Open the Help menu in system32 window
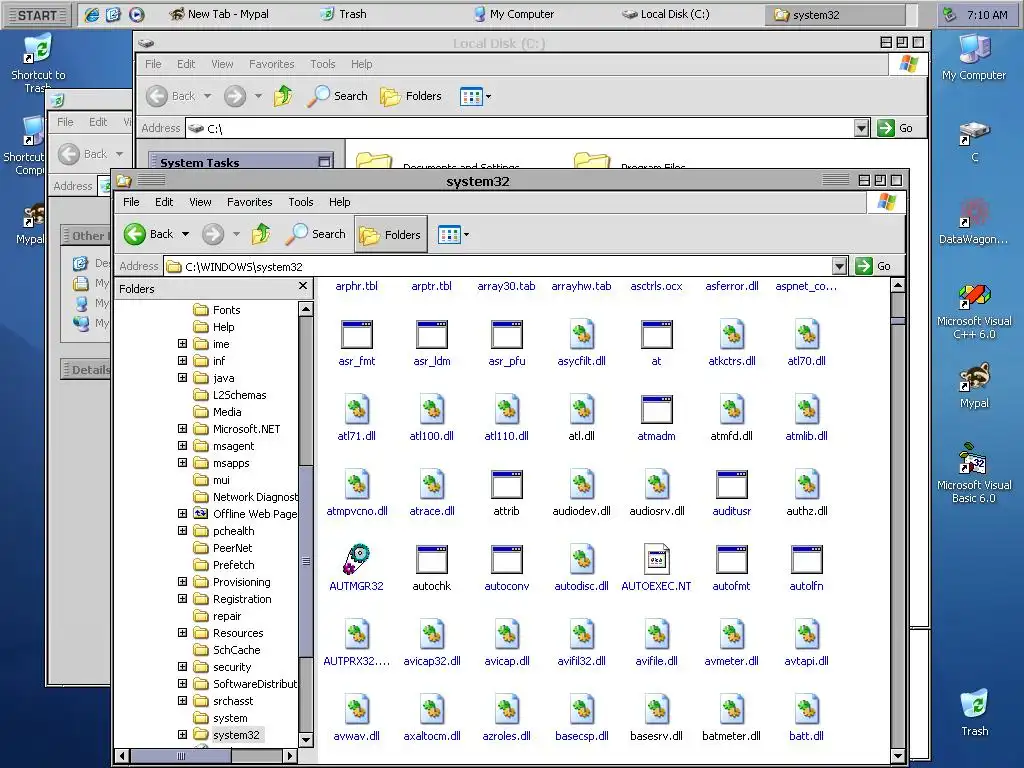1024x768 pixels. pyautogui.click(x=340, y=202)
